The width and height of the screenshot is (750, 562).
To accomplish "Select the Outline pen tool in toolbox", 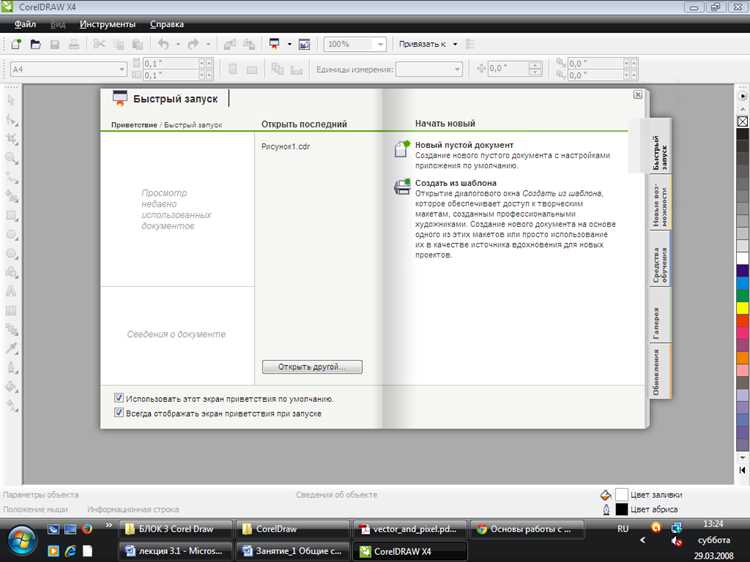I will [11, 368].
